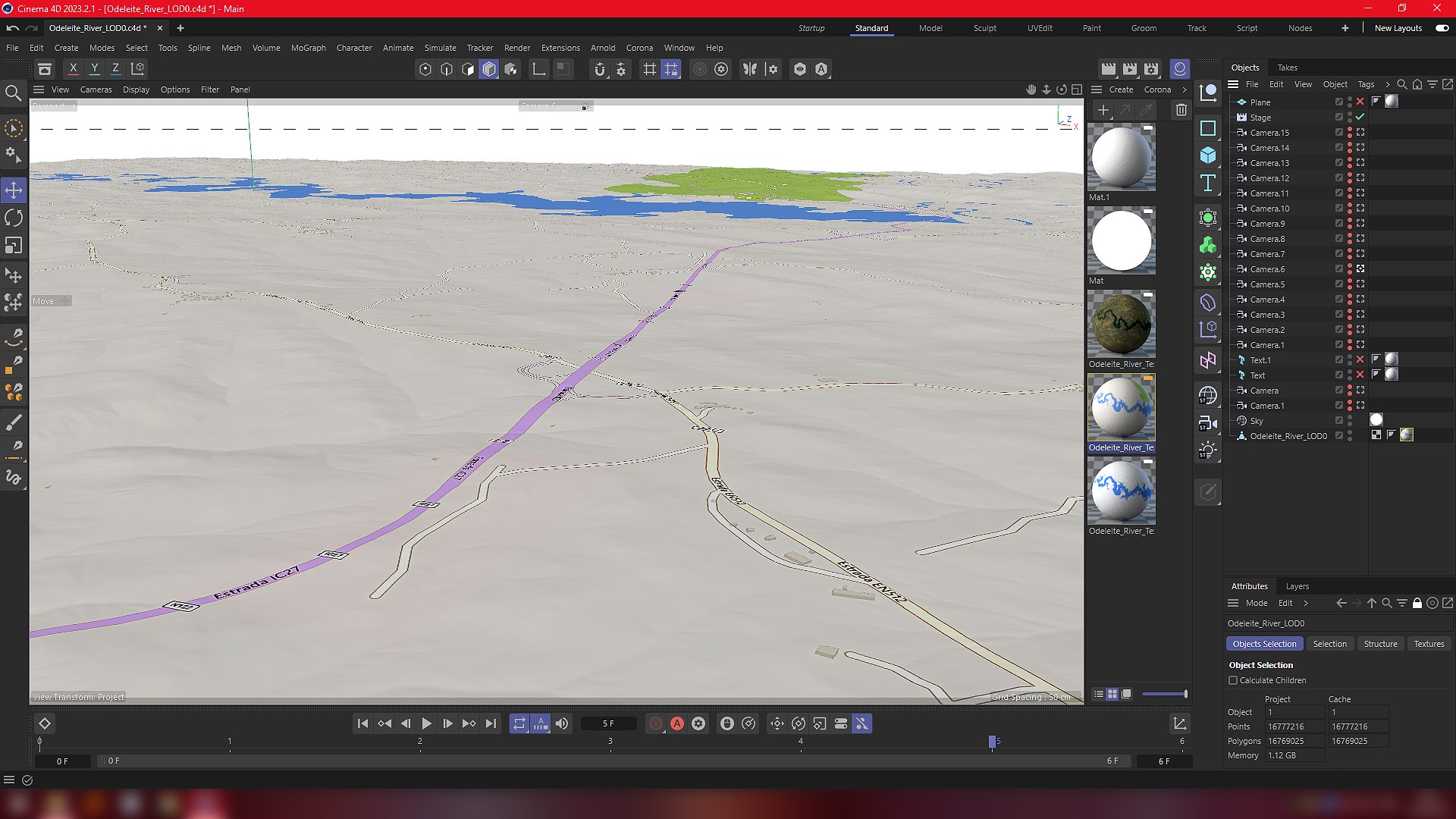Select the Move tool in left toolbar

[x=14, y=190]
